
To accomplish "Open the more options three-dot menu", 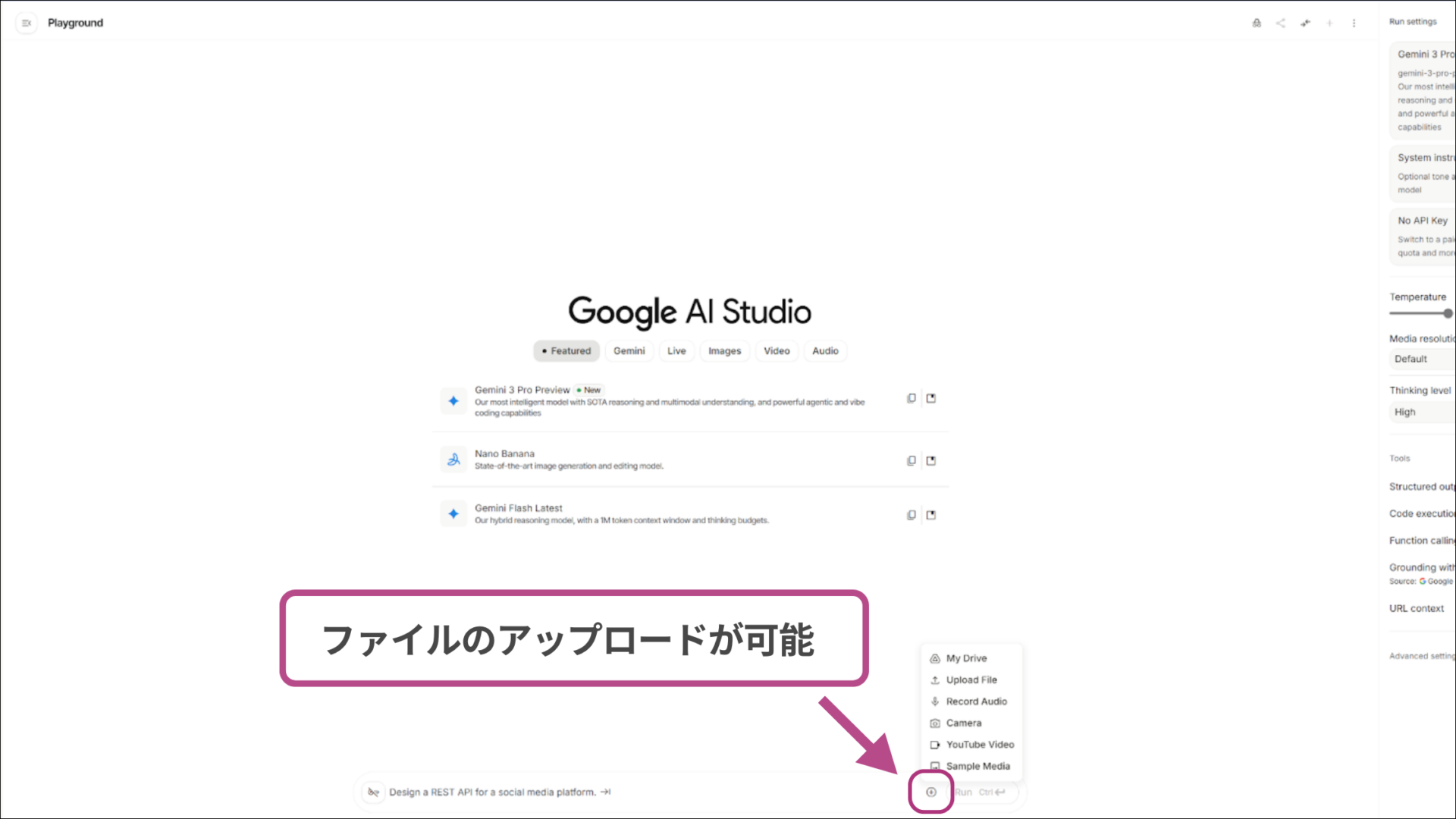I will 1354,23.
